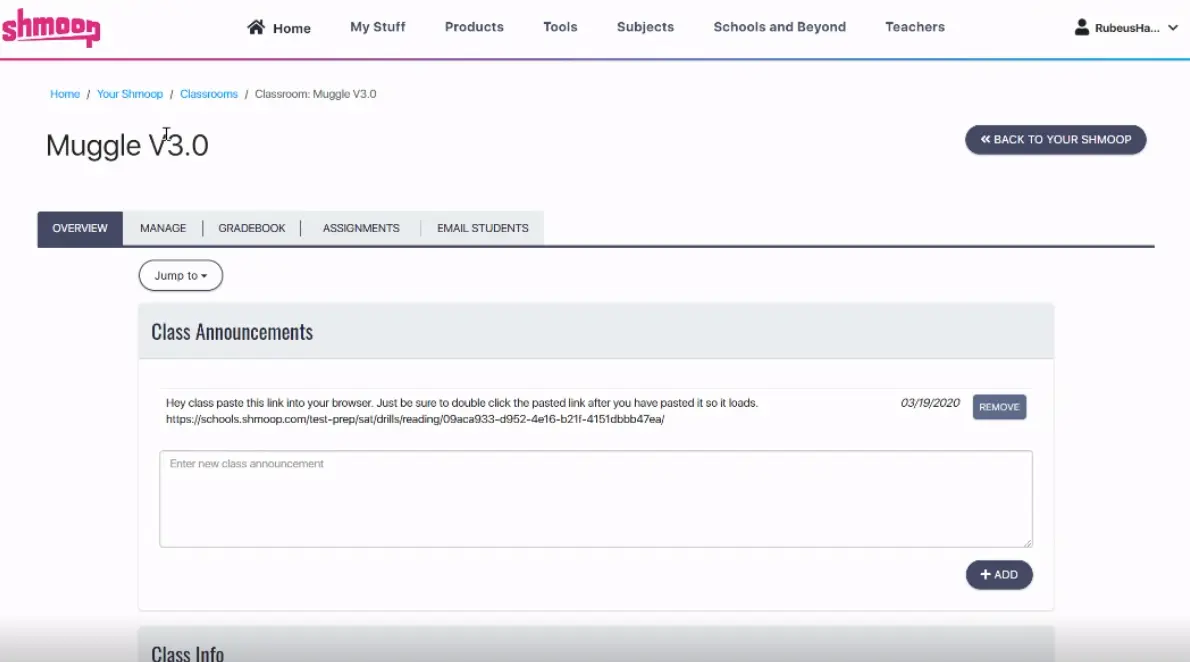Click the 03/19/2020 announcement date

click(930, 403)
